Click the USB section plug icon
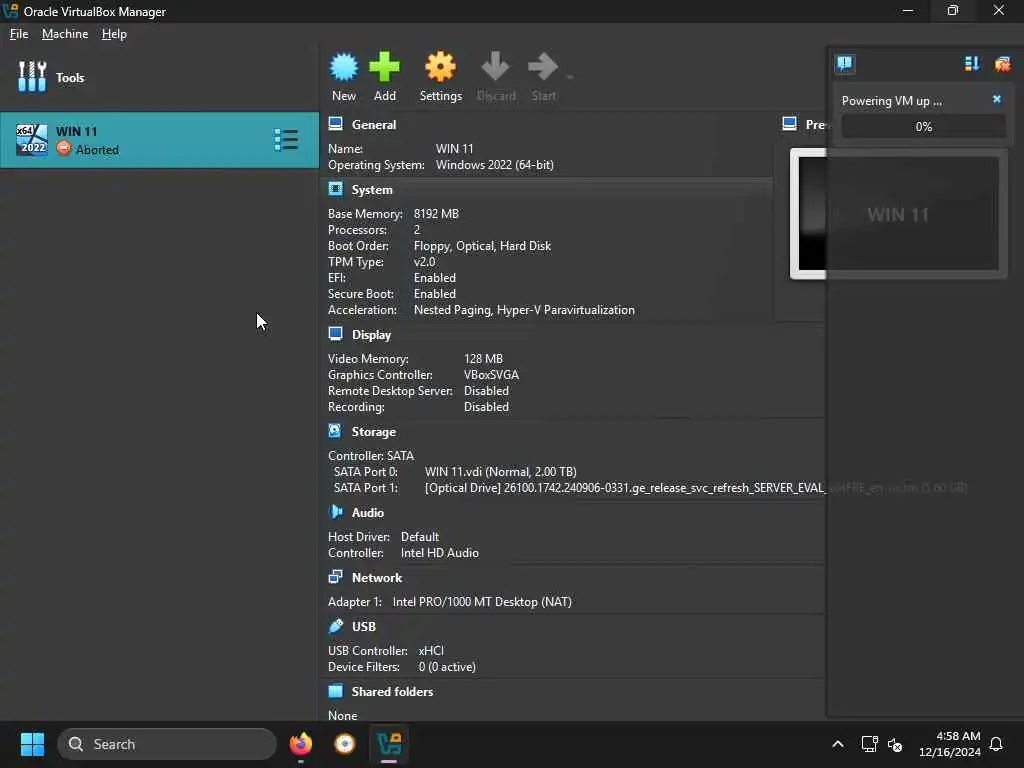Screen dimensions: 1024x768 point(336,626)
